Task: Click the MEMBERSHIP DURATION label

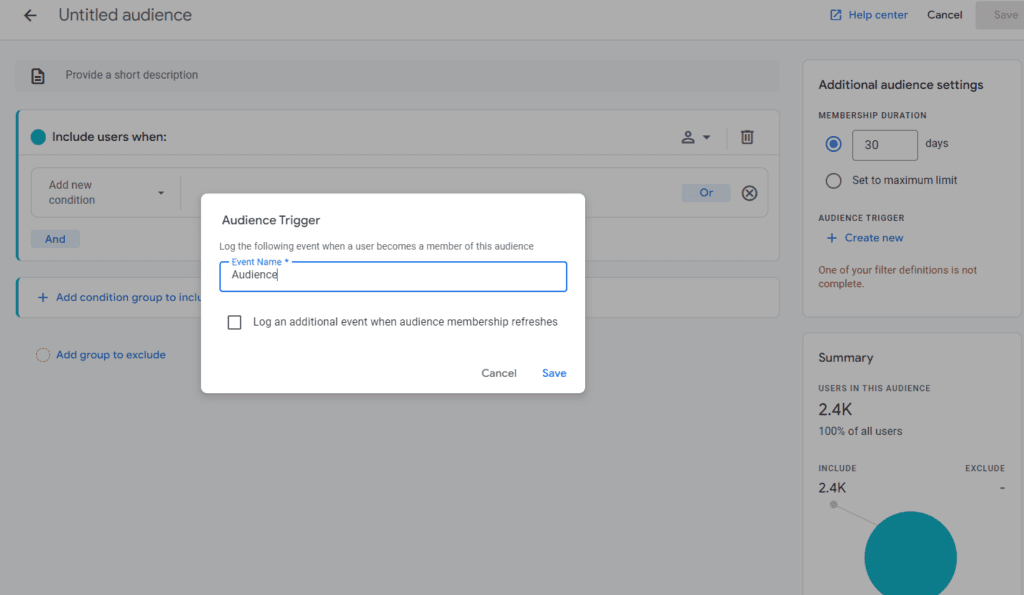Action: tap(872, 116)
